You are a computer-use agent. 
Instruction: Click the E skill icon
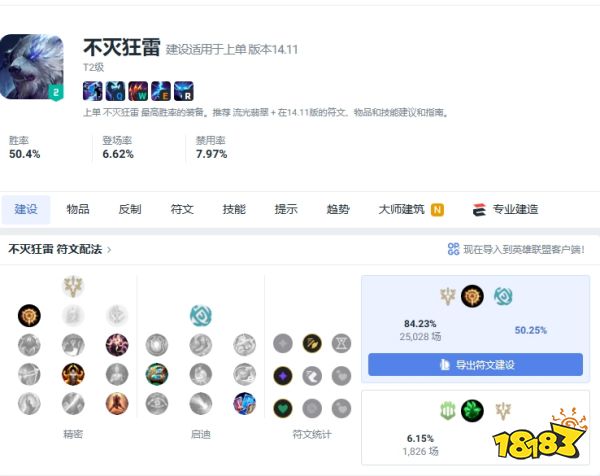(x=161, y=91)
